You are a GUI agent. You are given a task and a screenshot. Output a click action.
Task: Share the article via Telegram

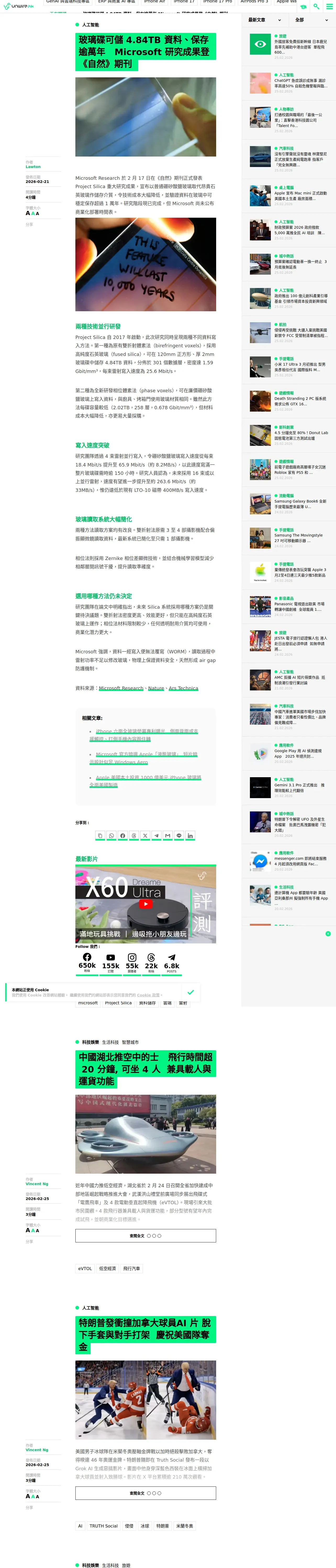point(156,835)
